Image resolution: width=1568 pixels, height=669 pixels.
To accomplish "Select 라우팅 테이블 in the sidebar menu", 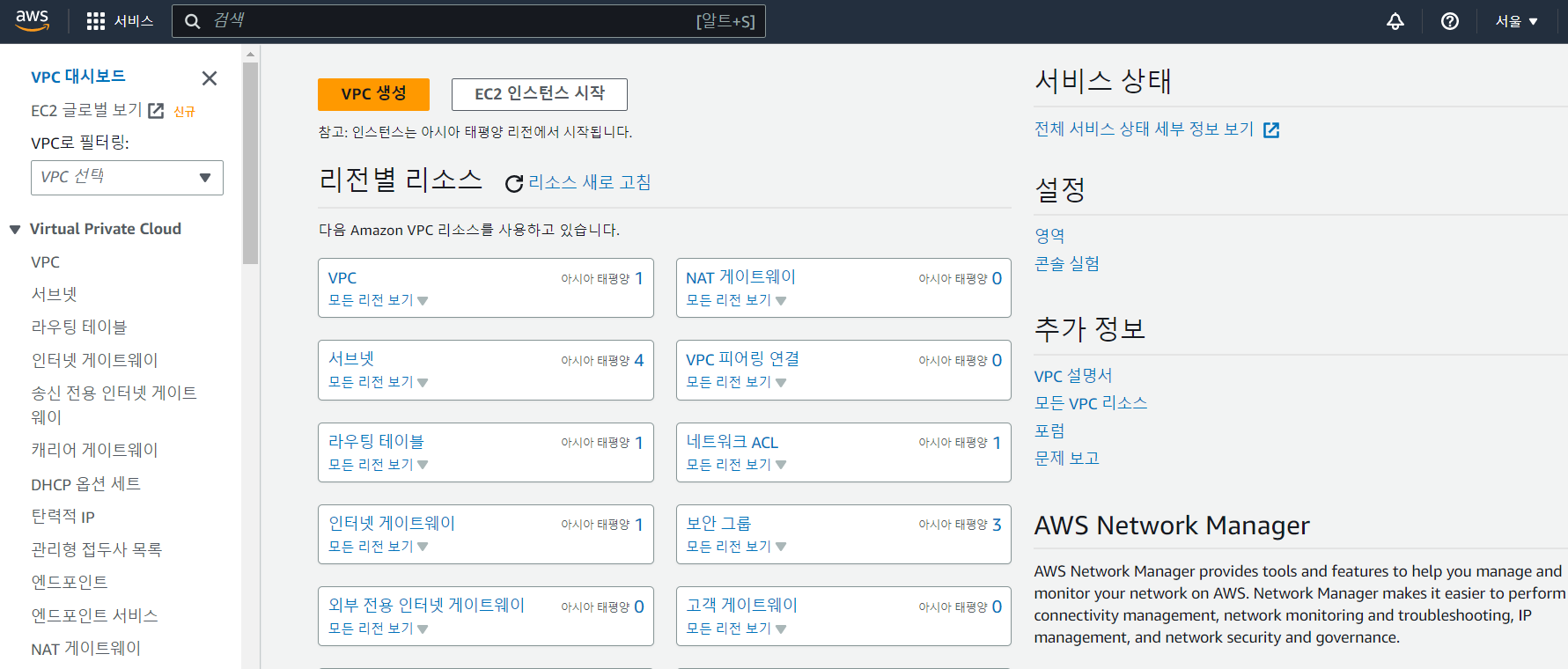I will pos(79,327).
